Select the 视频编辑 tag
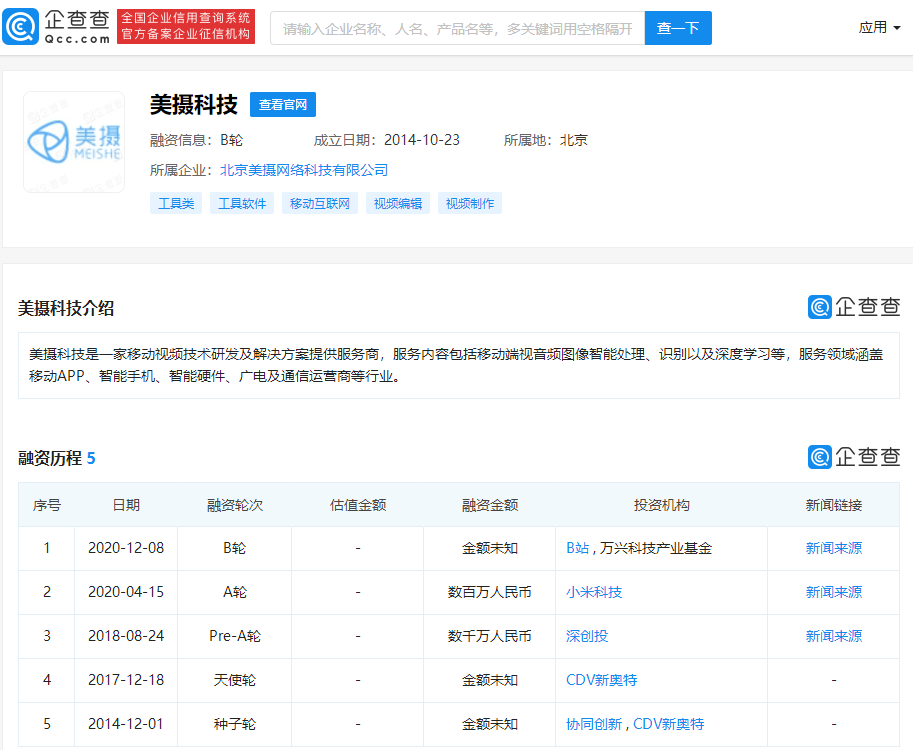This screenshot has width=913, height=750. [x=398, y=203]
